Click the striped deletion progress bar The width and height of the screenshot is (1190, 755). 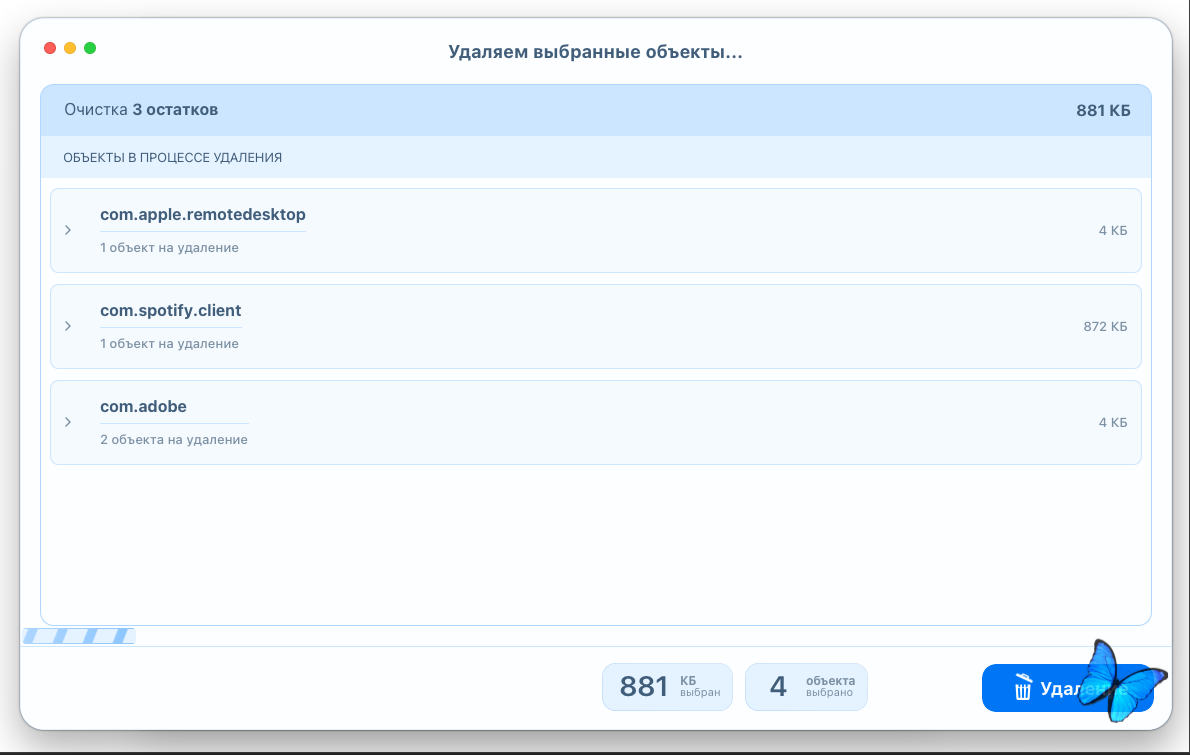[x=78, y=636]
